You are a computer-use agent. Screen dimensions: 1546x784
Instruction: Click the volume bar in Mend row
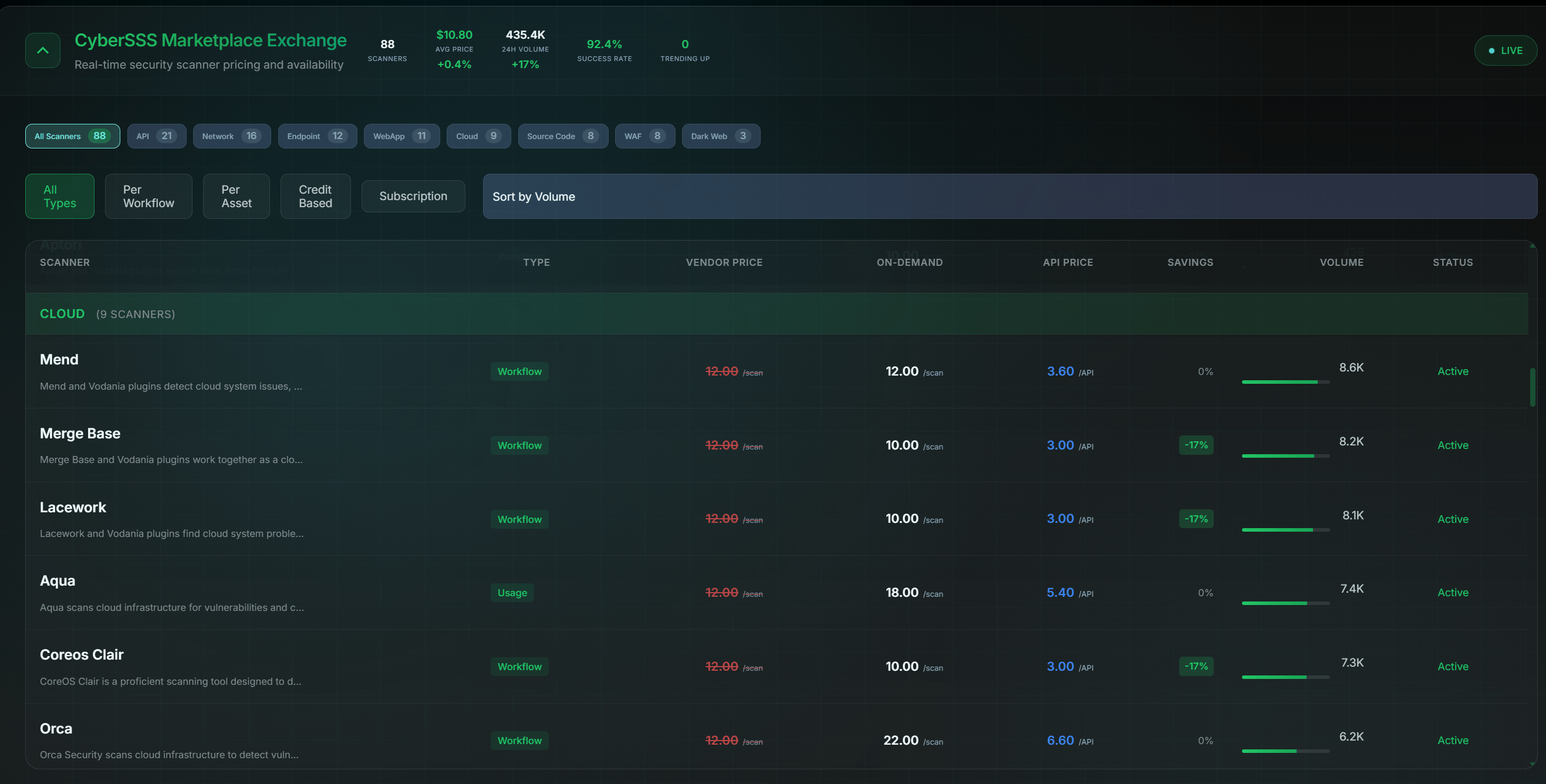tap(1285, 382)
